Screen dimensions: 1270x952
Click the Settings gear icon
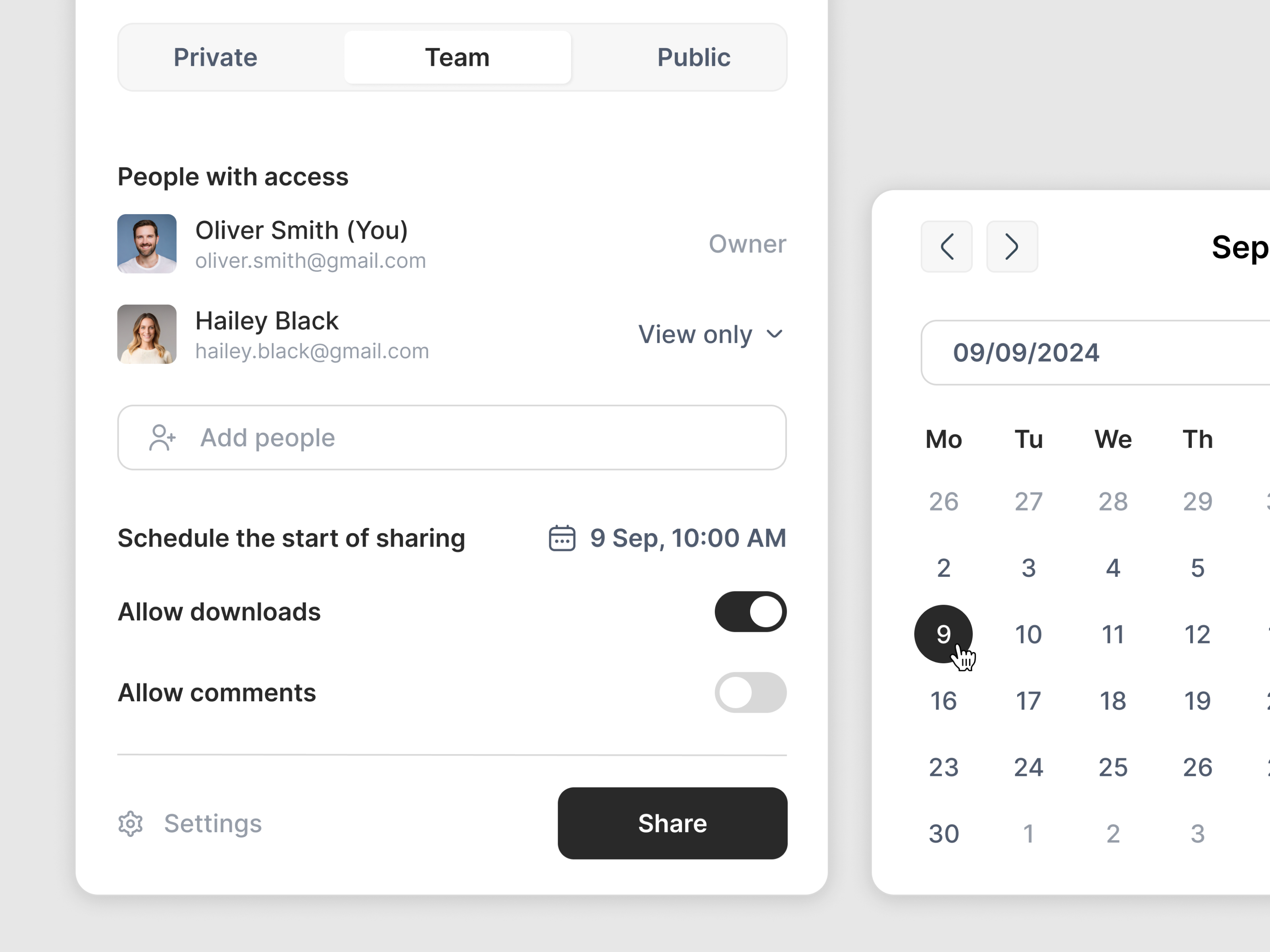click(131, 823)
